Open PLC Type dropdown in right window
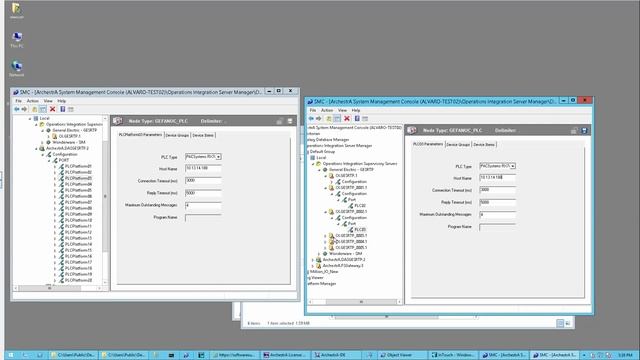640x360 pixels. point(513,166)
